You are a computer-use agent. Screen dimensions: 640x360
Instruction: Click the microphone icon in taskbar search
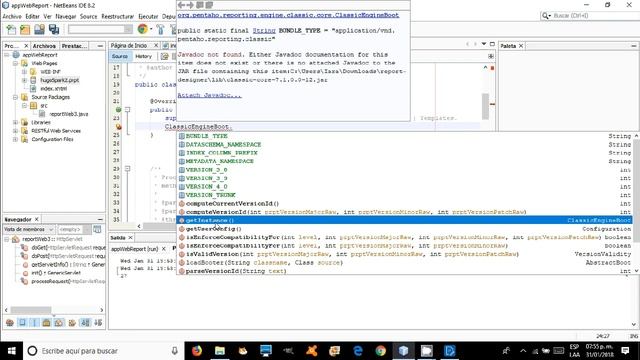click(175, 351)
